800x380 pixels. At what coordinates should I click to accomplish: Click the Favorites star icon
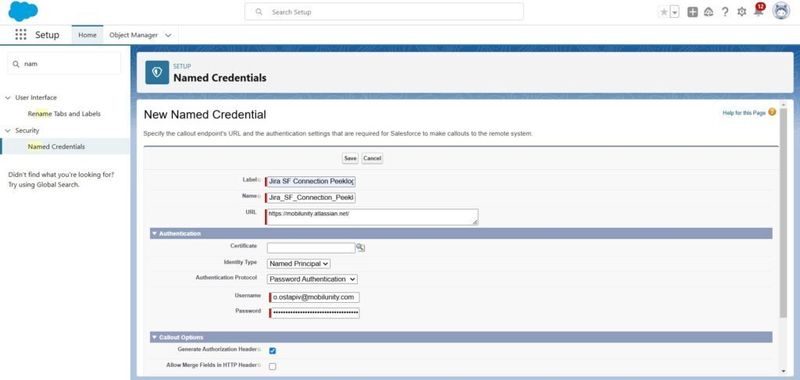click(x=664, y=12)
